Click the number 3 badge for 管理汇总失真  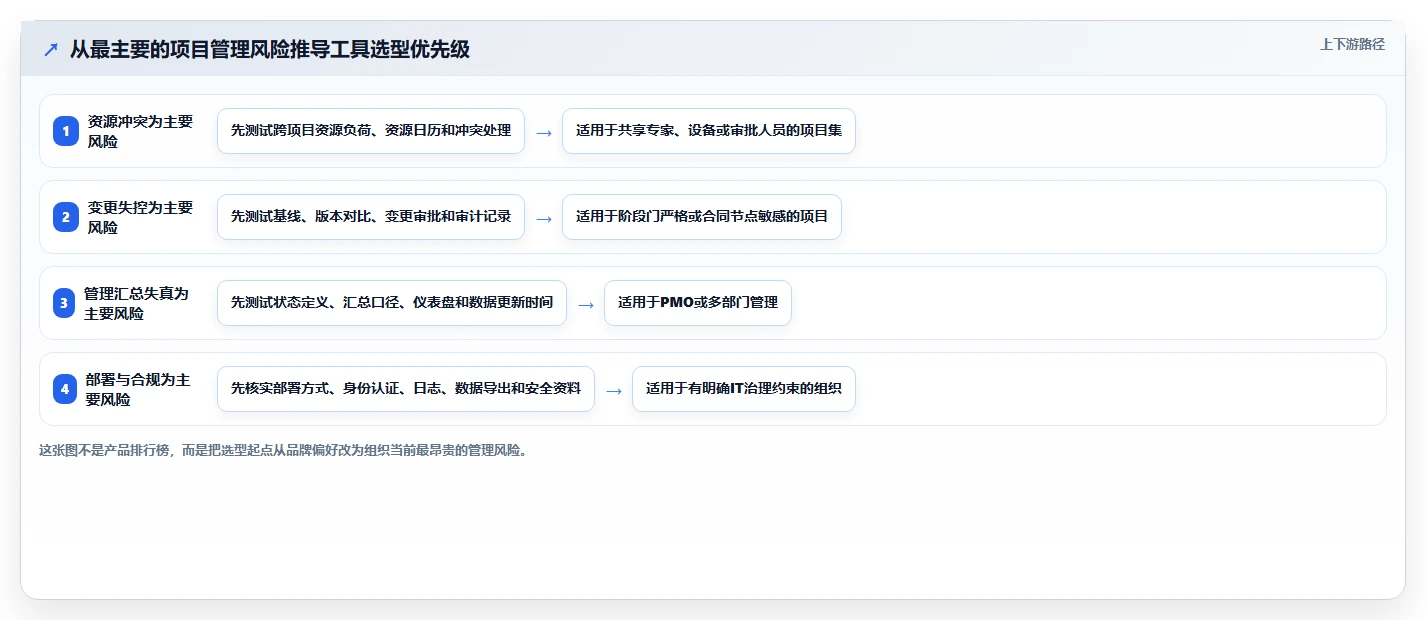click(x=64, y=303)
